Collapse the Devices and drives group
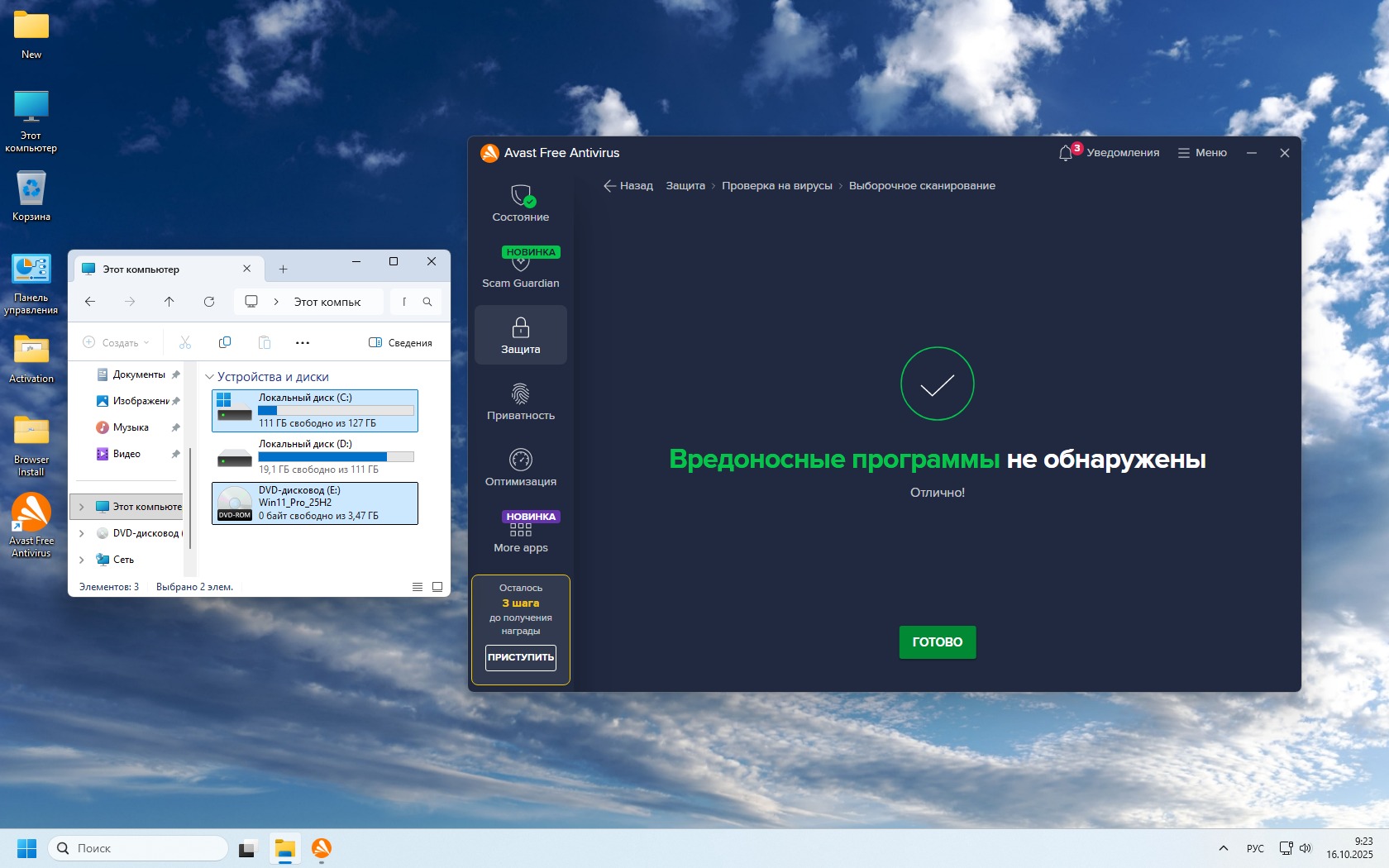This screenshot has height=868, width=1389. point(210,377)
